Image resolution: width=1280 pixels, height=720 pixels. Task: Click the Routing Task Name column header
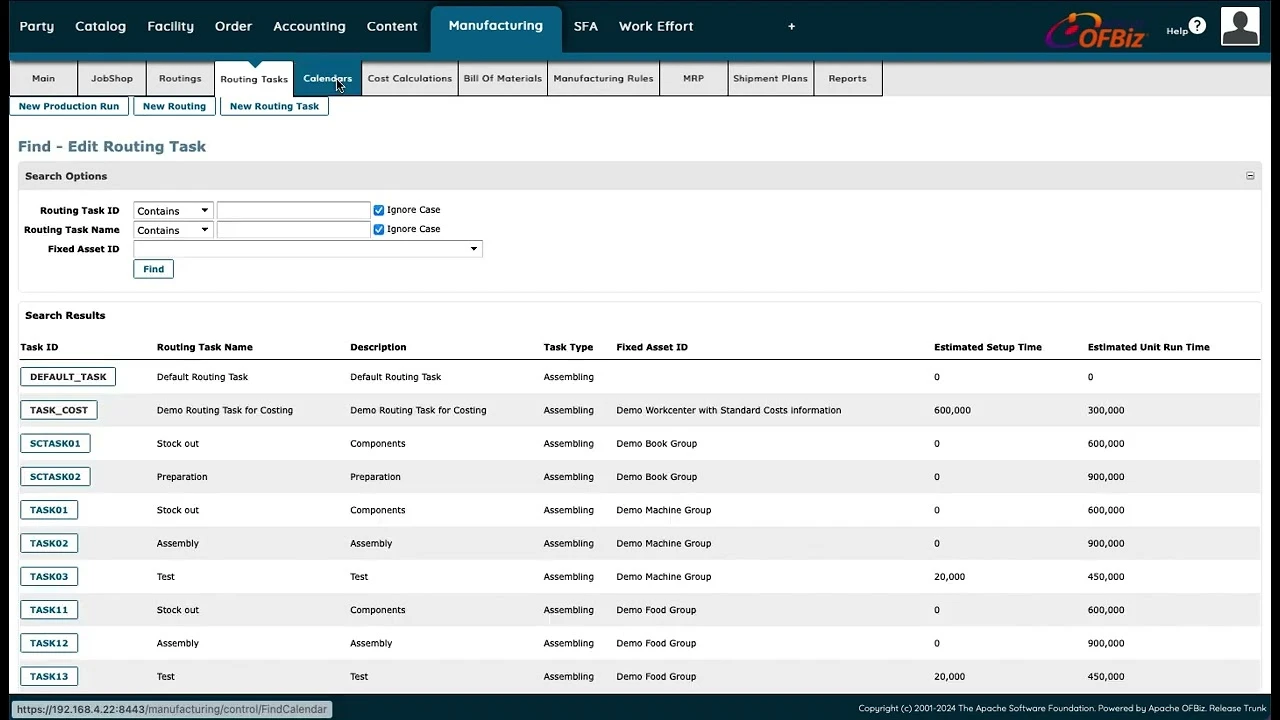(204, 347)
